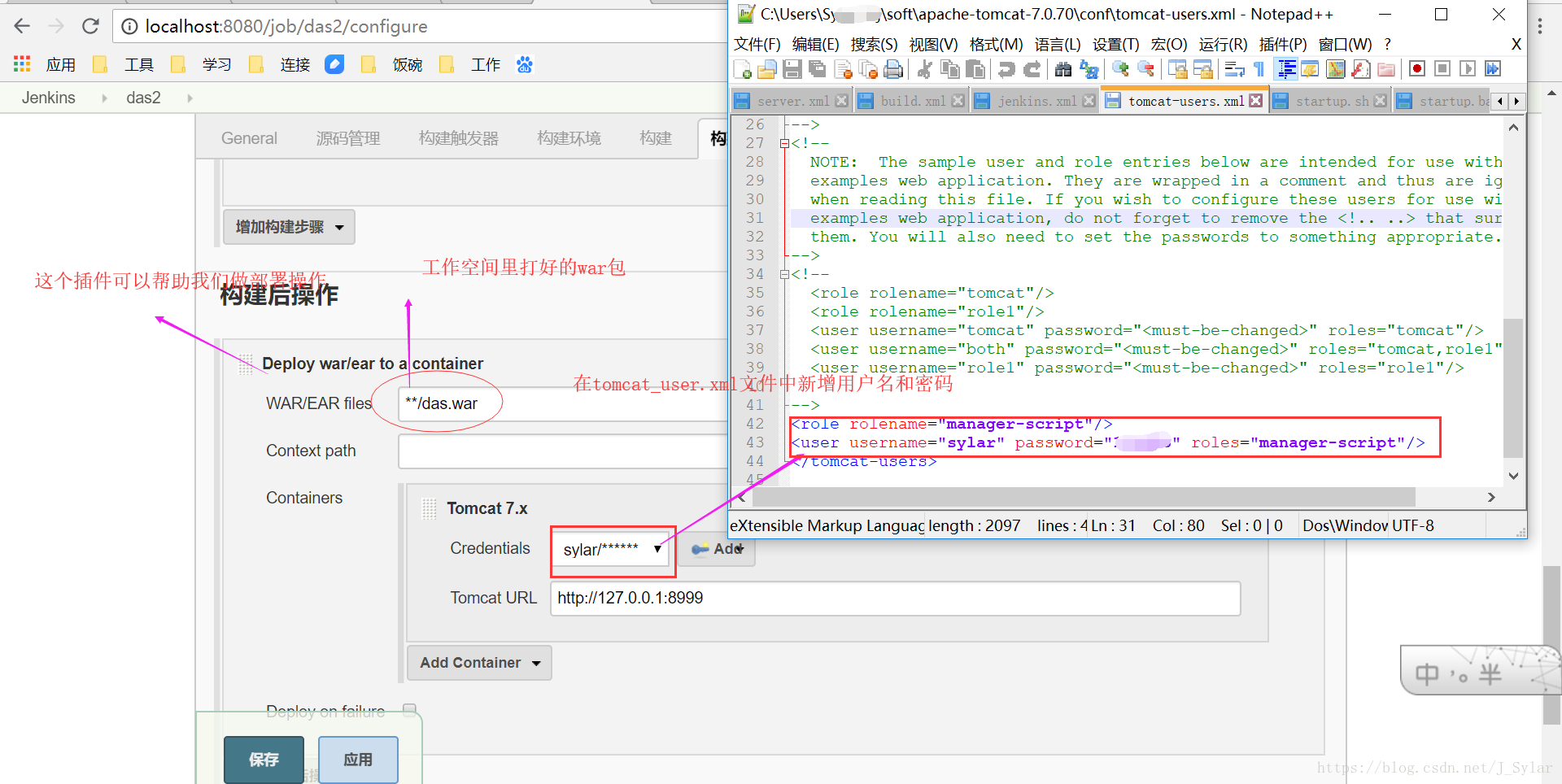Click the Notepad++ horizontal scrollbar
Screen dimensions: 1562x784
[1082, 496]
